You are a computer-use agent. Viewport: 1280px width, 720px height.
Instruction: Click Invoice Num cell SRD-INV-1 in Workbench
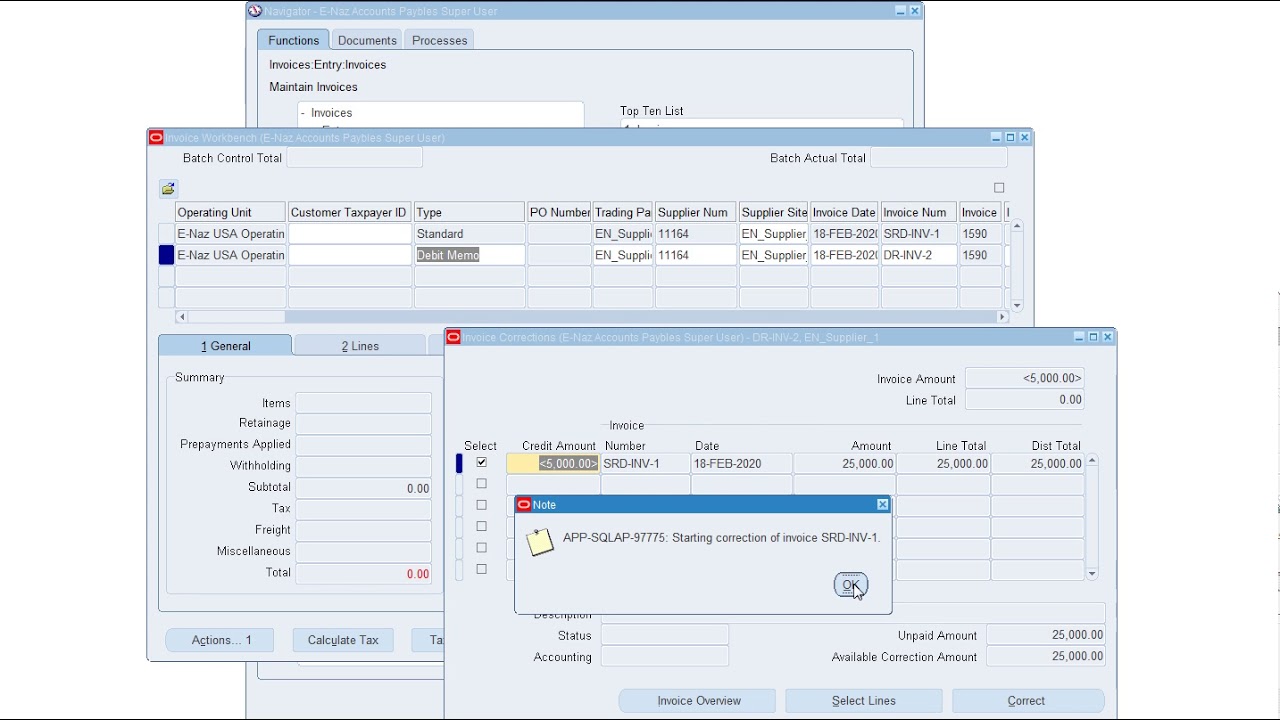(x=918, y=234)
